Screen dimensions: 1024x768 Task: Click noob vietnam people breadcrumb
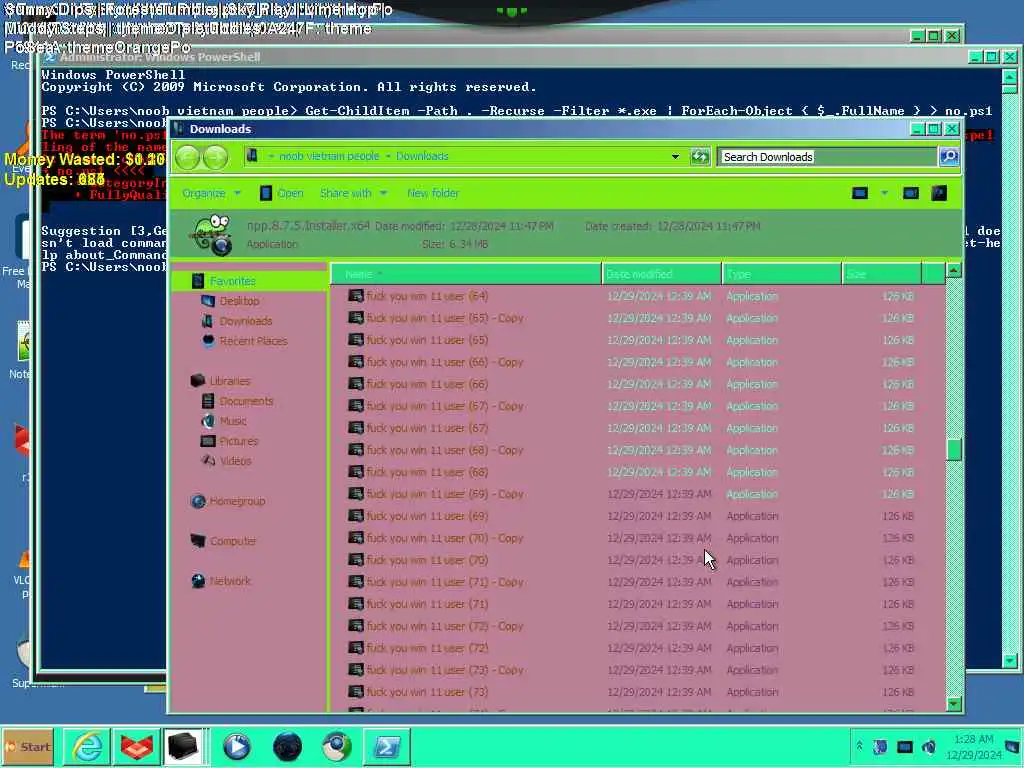click(x=328, y=156)
